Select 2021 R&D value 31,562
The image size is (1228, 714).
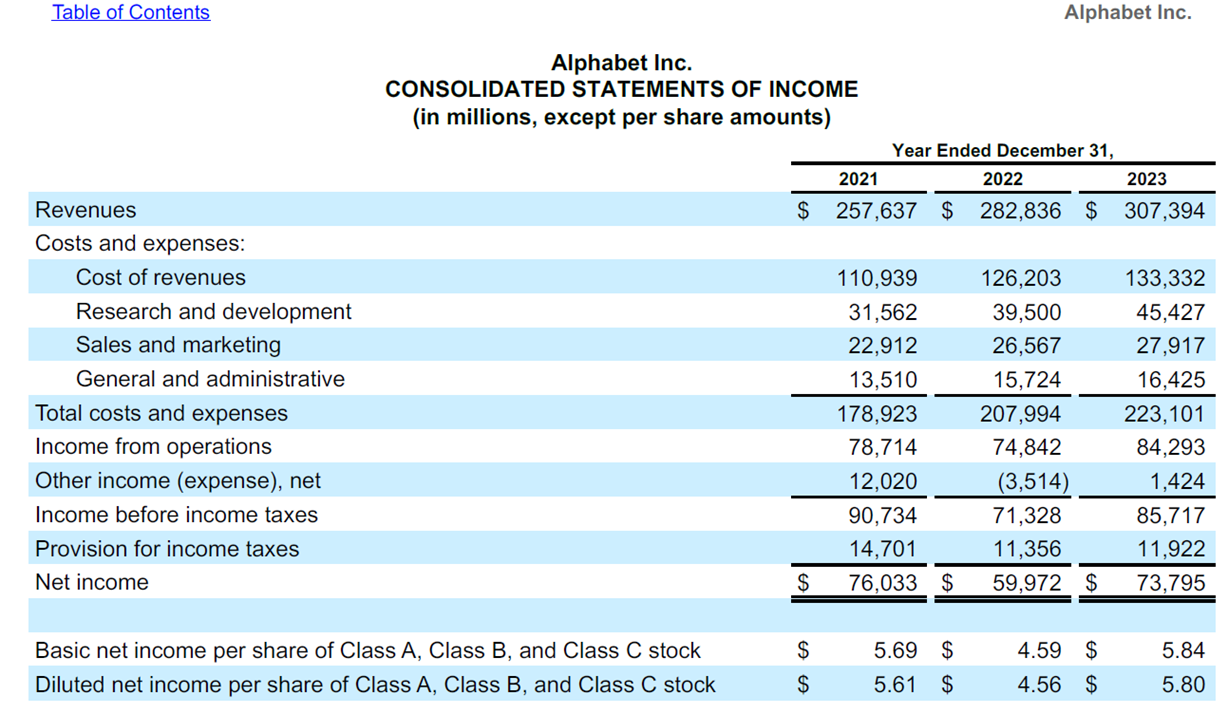(883, 313)
